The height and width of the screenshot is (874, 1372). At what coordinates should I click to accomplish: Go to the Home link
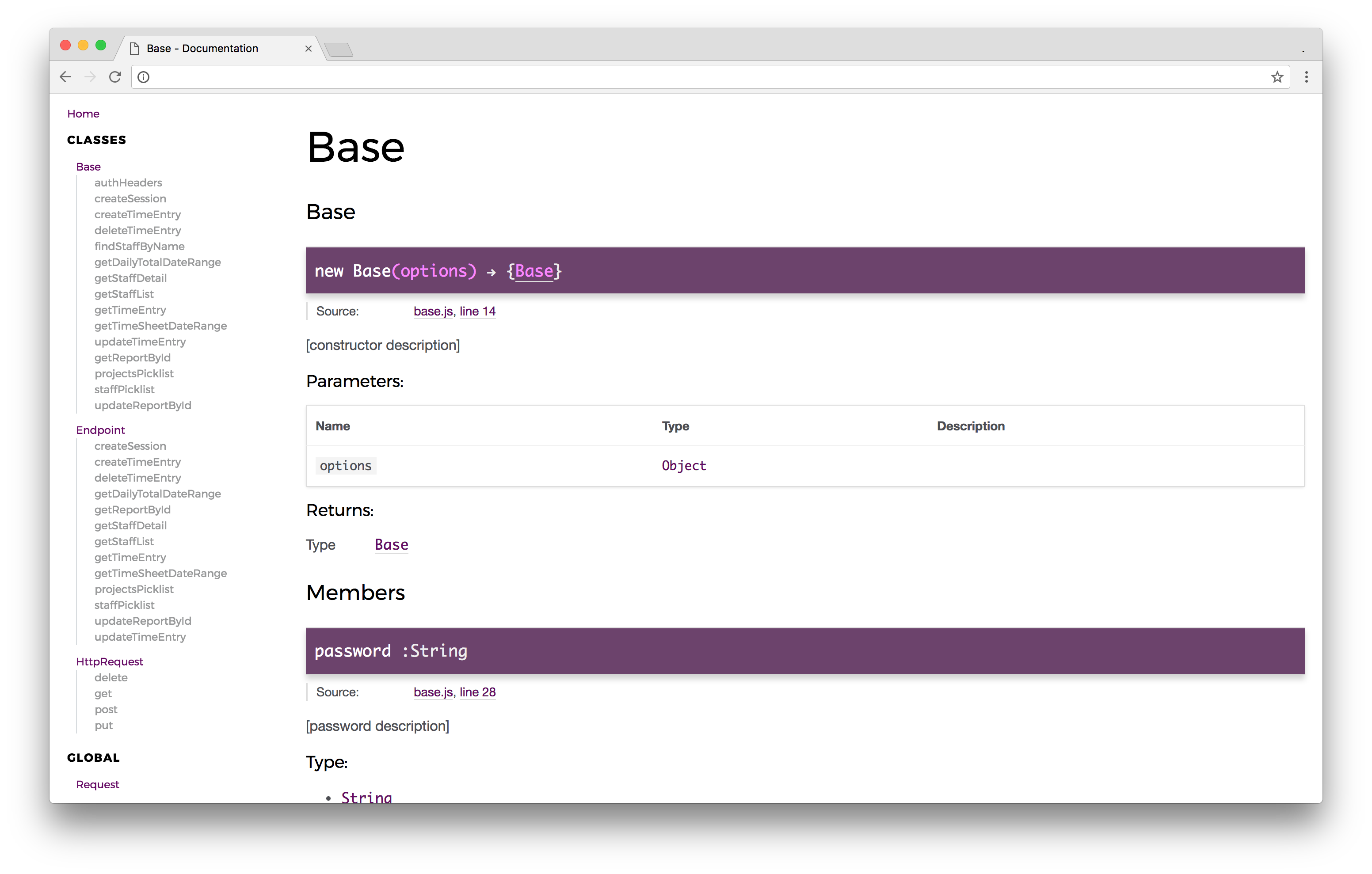pyautogui.click(x=83, y=114)
